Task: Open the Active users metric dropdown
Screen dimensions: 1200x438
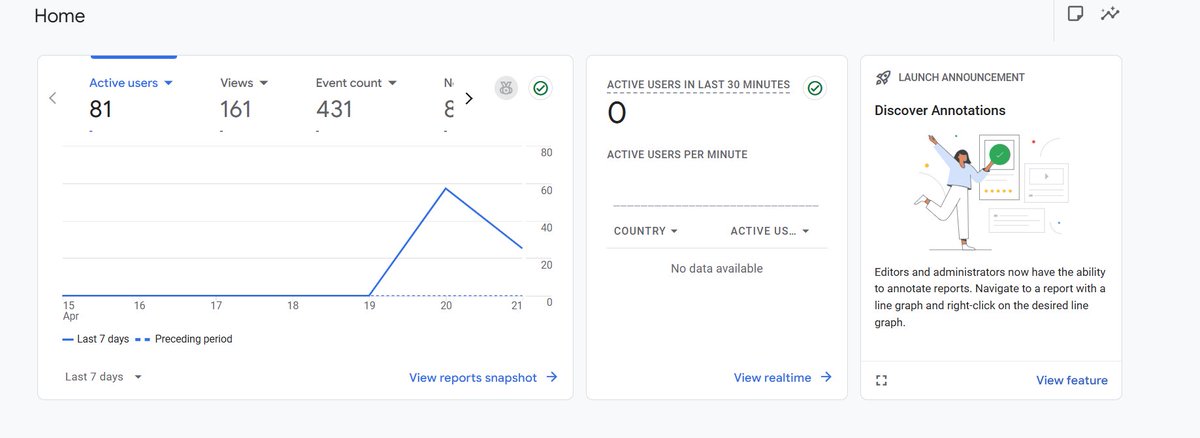Action: pos(132,83)
